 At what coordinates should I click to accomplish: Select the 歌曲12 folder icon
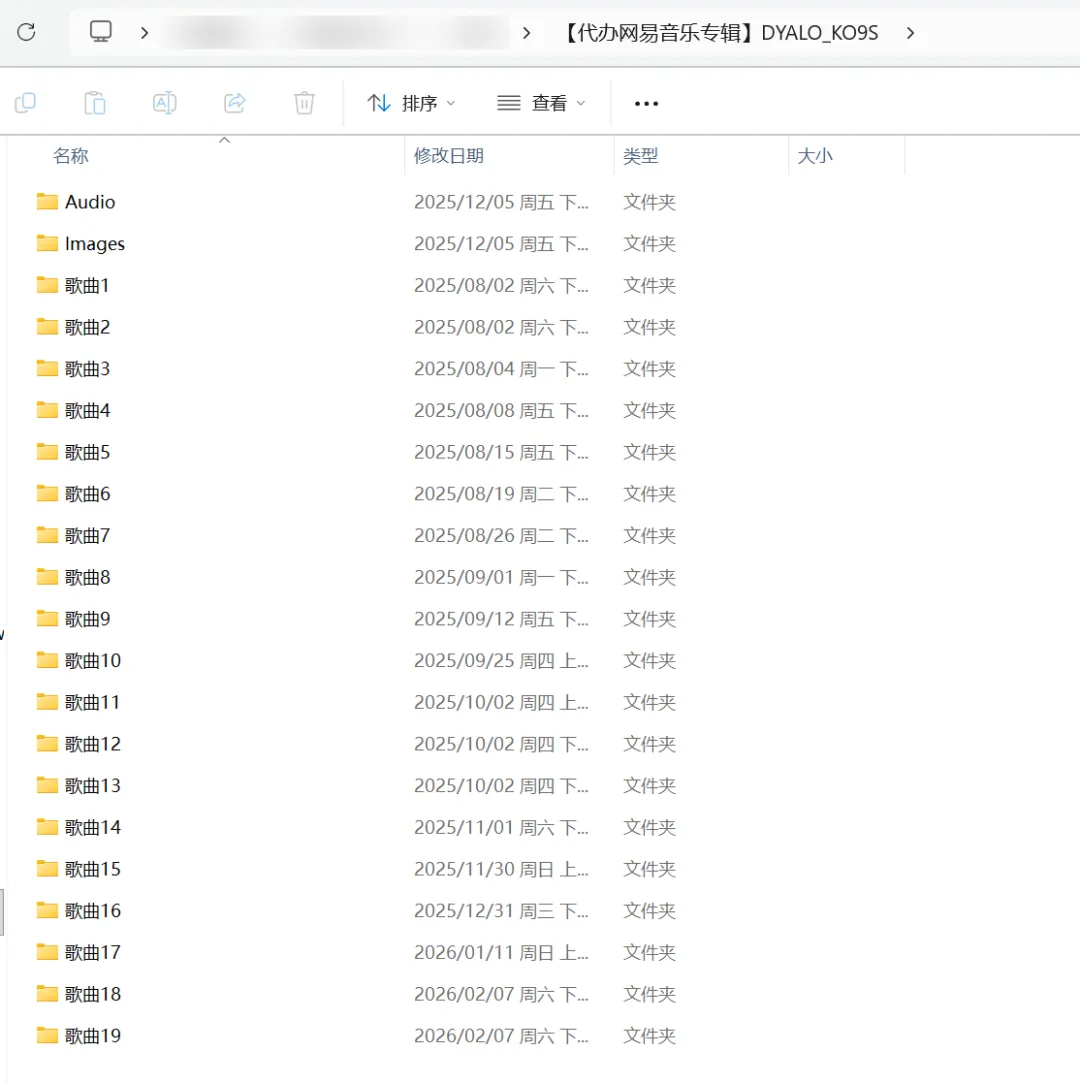tap(47, 743)
